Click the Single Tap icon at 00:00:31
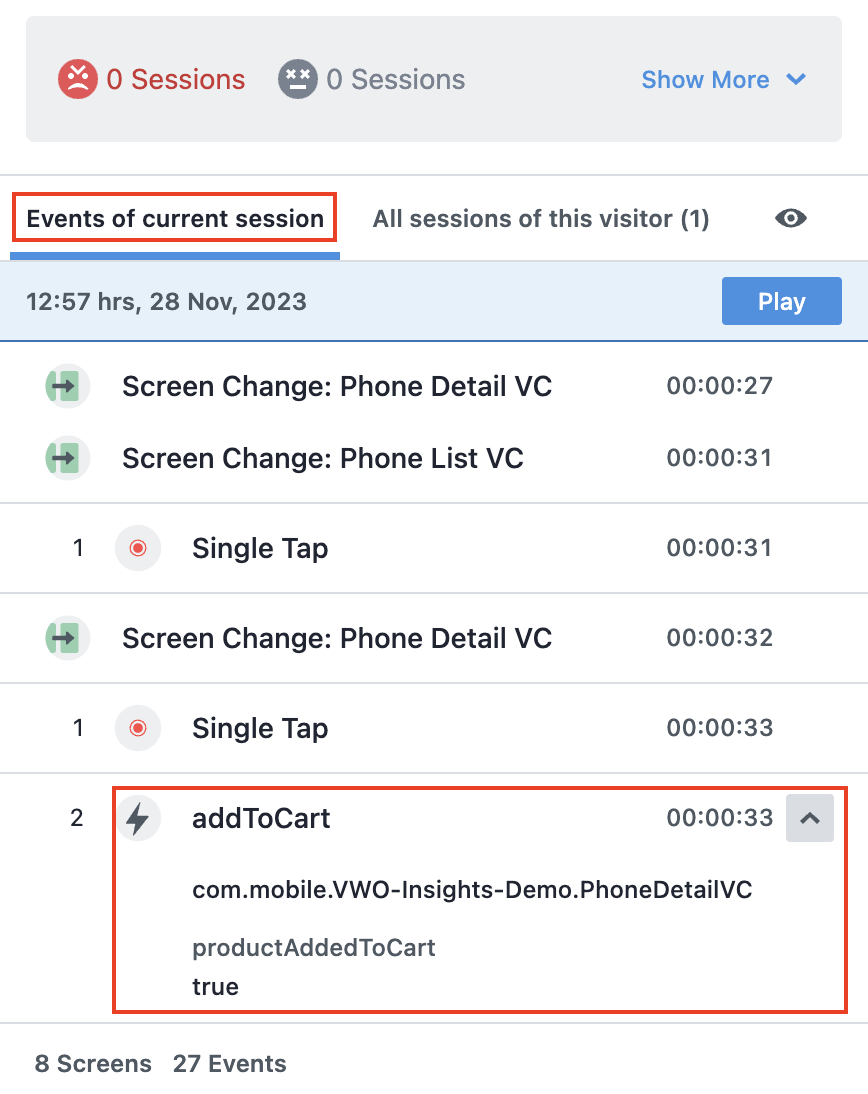 pyautogui.click(x=138, y=548)
